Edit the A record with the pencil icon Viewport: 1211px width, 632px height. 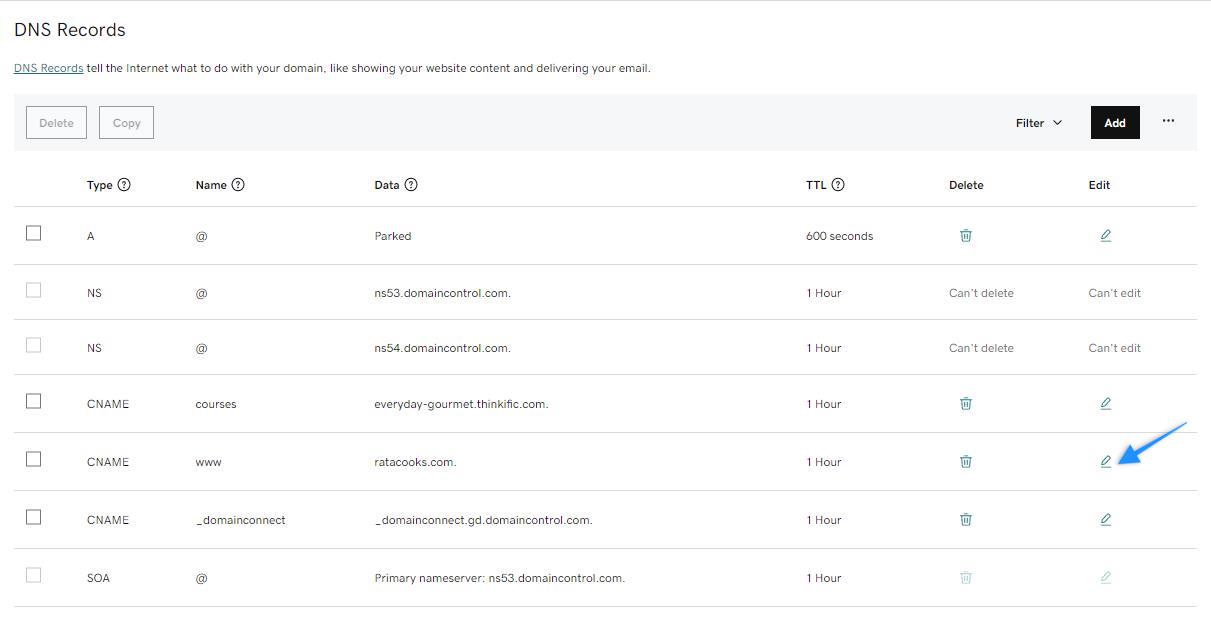coord(1105,235)
